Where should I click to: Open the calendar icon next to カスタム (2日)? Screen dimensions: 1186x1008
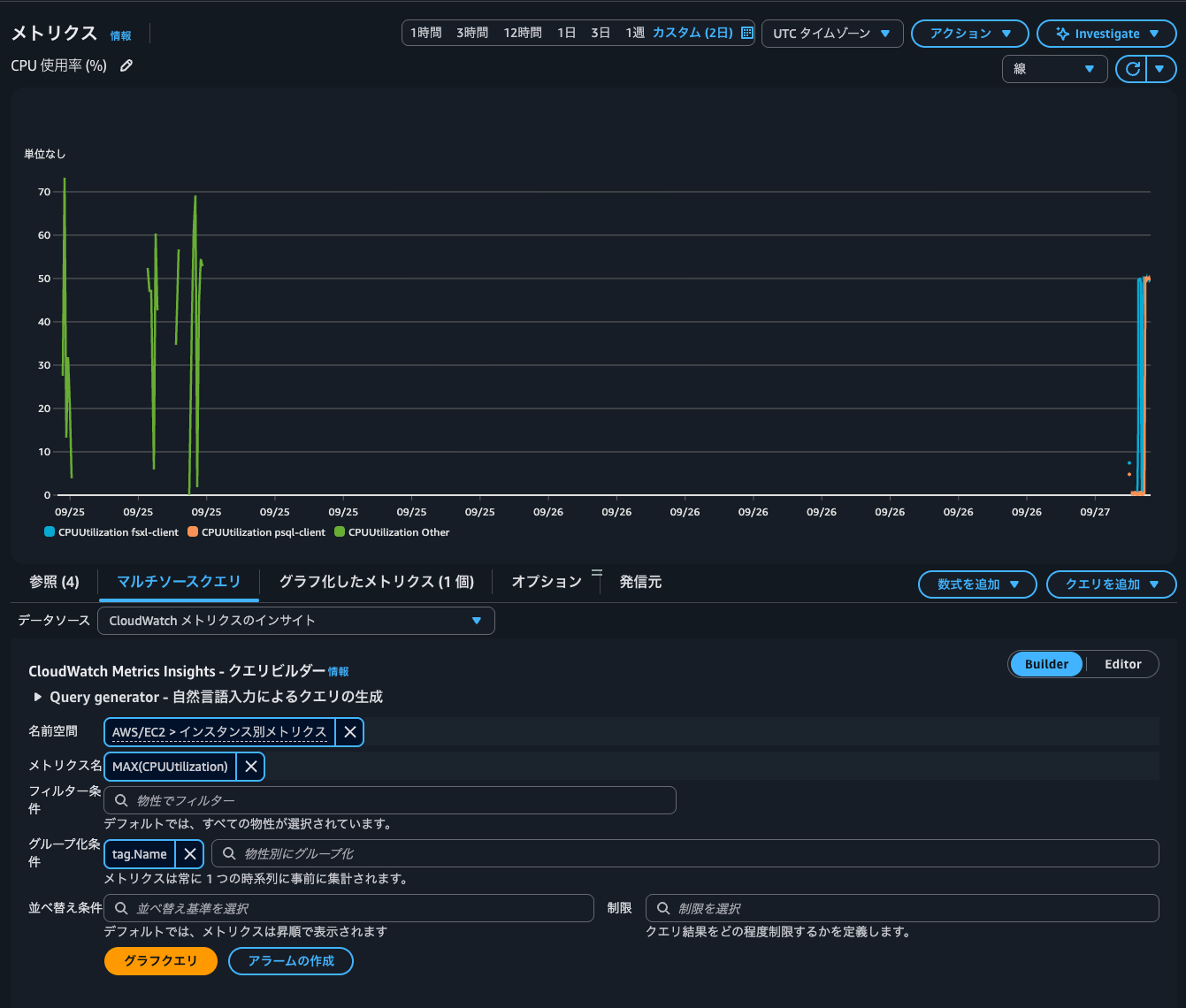click(x=746, y=33)
